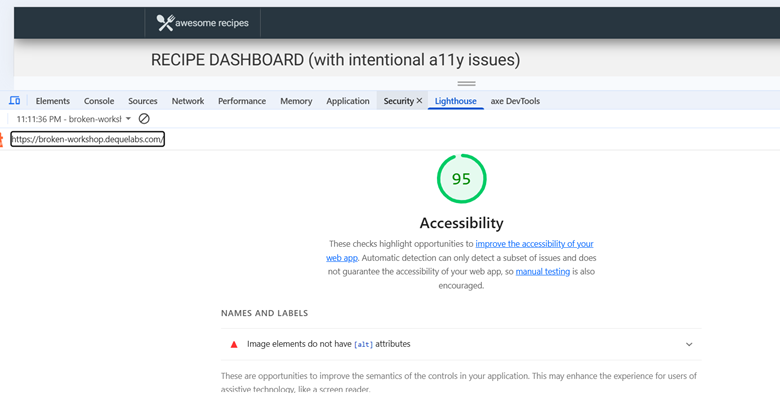Viewport: 780px width, 393px height.
Task: Click the 95 accessibility score gauge
Action: click(x=461, y=179)
